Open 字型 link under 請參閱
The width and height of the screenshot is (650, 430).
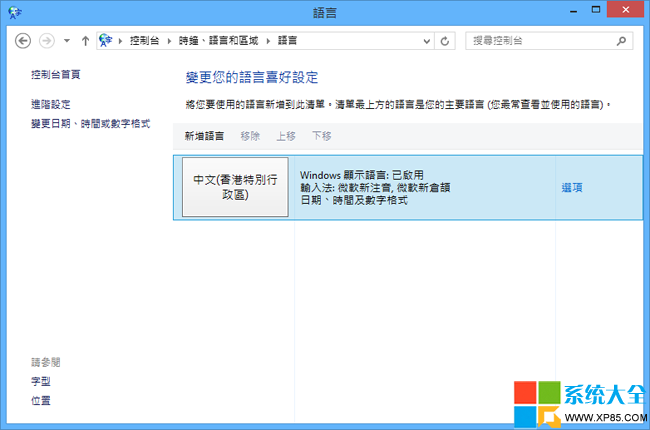(41, 381)
